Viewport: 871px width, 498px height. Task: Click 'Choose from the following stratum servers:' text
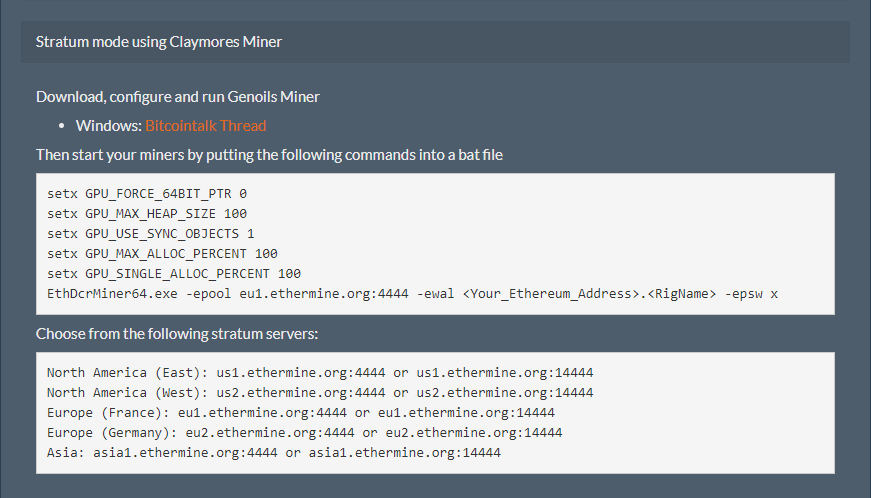[177, 334]
